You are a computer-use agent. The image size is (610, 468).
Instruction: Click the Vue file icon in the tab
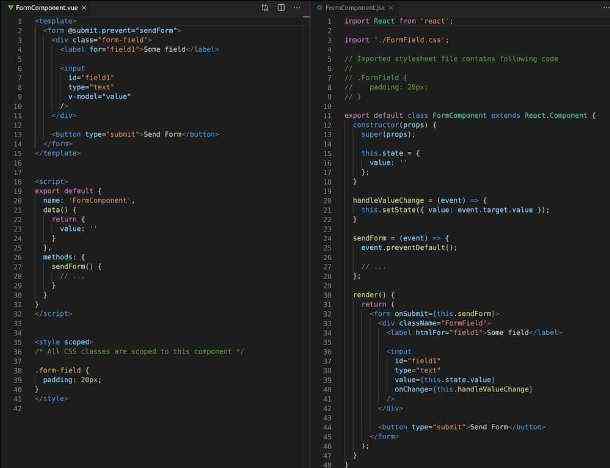click(x=10, y=7)
